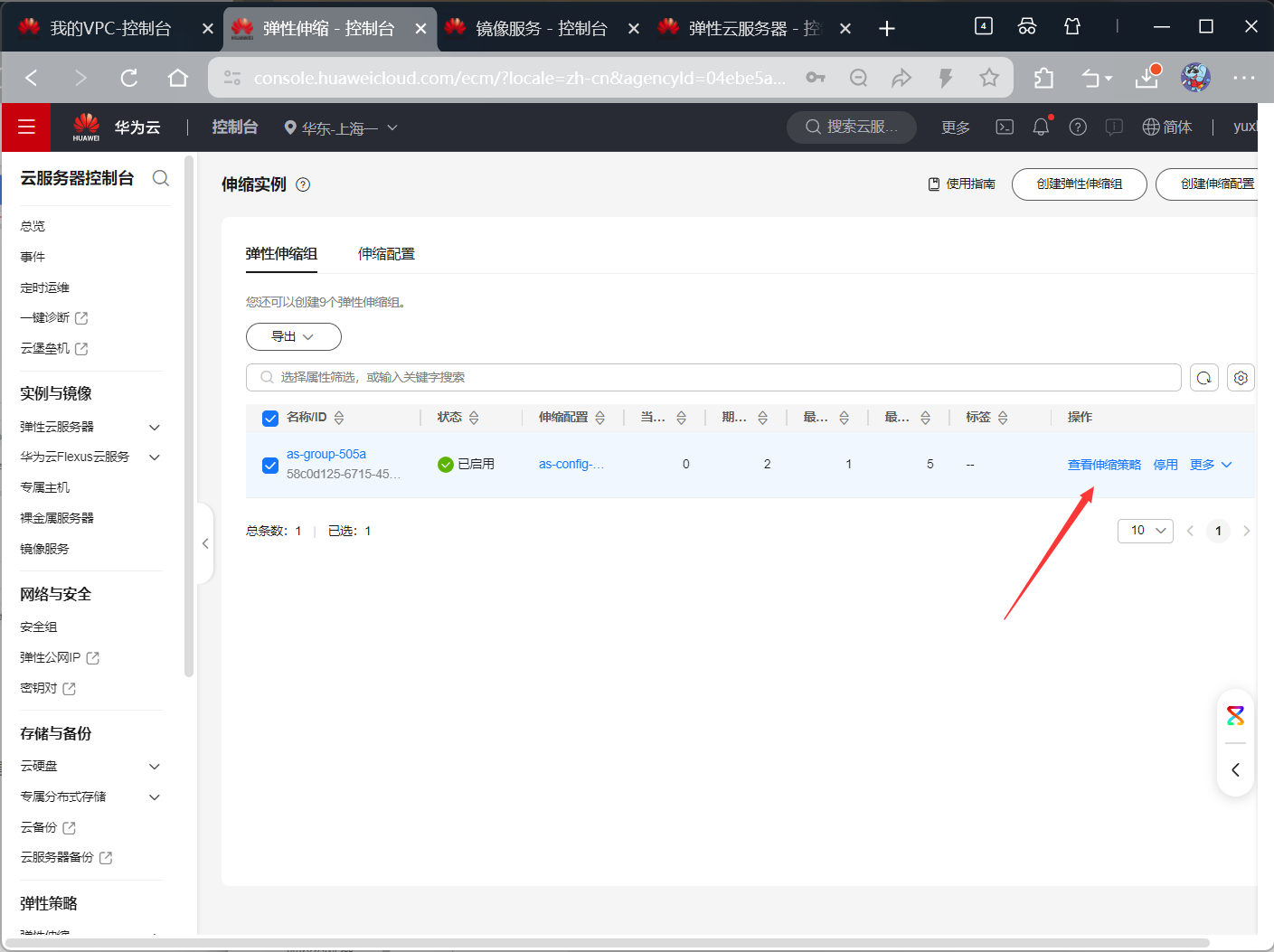Bookmark this page with star icon

click(x=989, y=78)
